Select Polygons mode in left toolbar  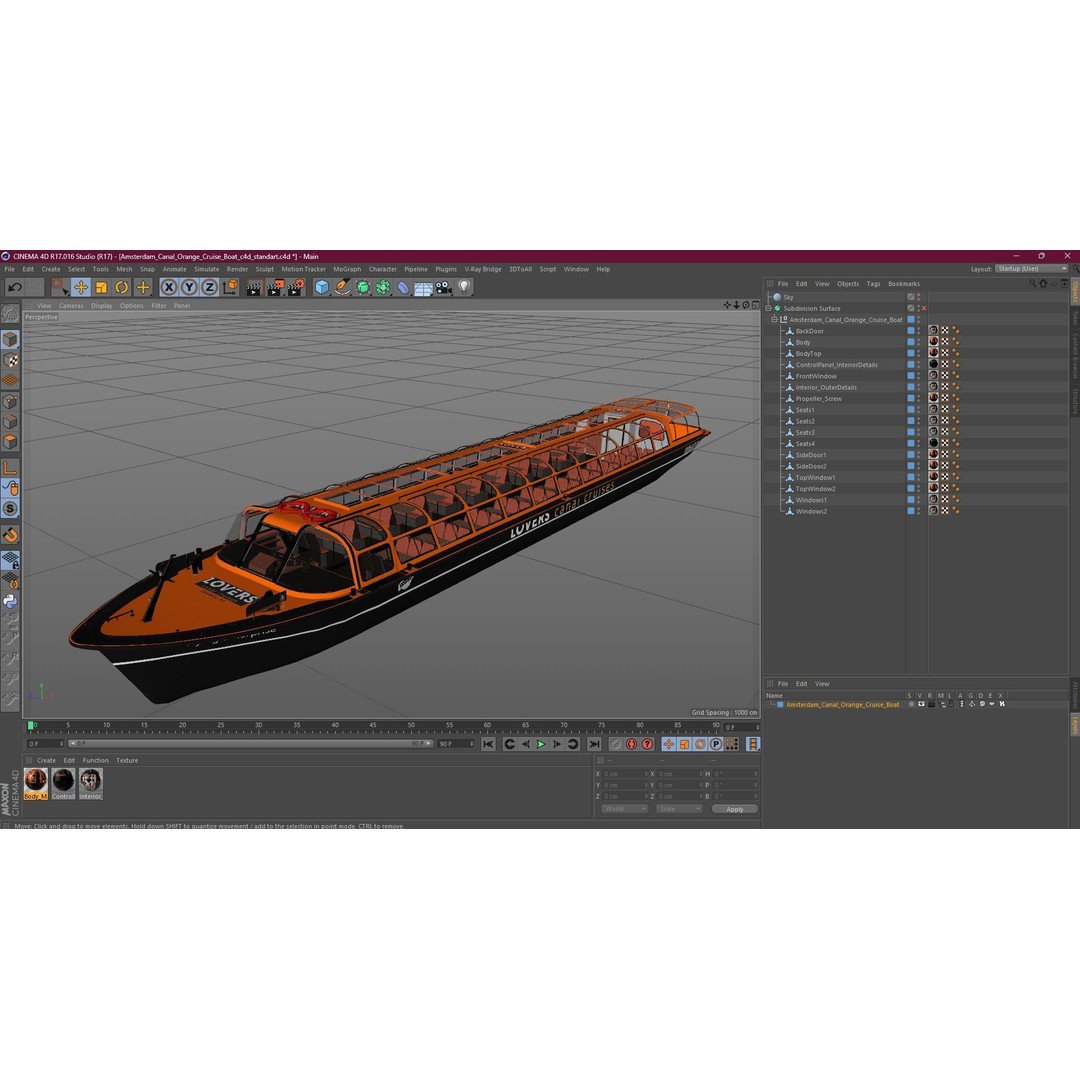tap(10, 442)
